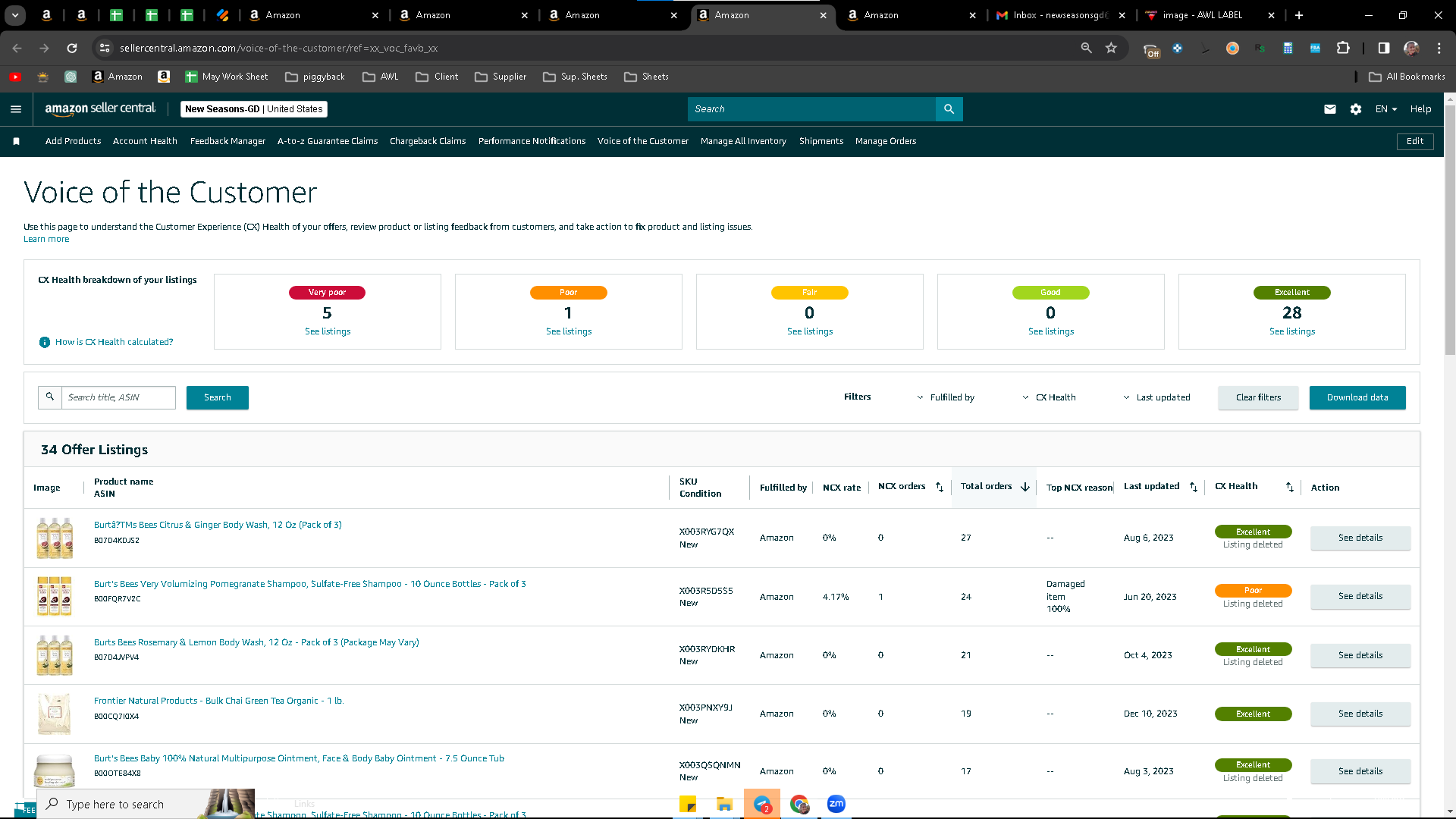Click the header Search input box

click(811, 109)
